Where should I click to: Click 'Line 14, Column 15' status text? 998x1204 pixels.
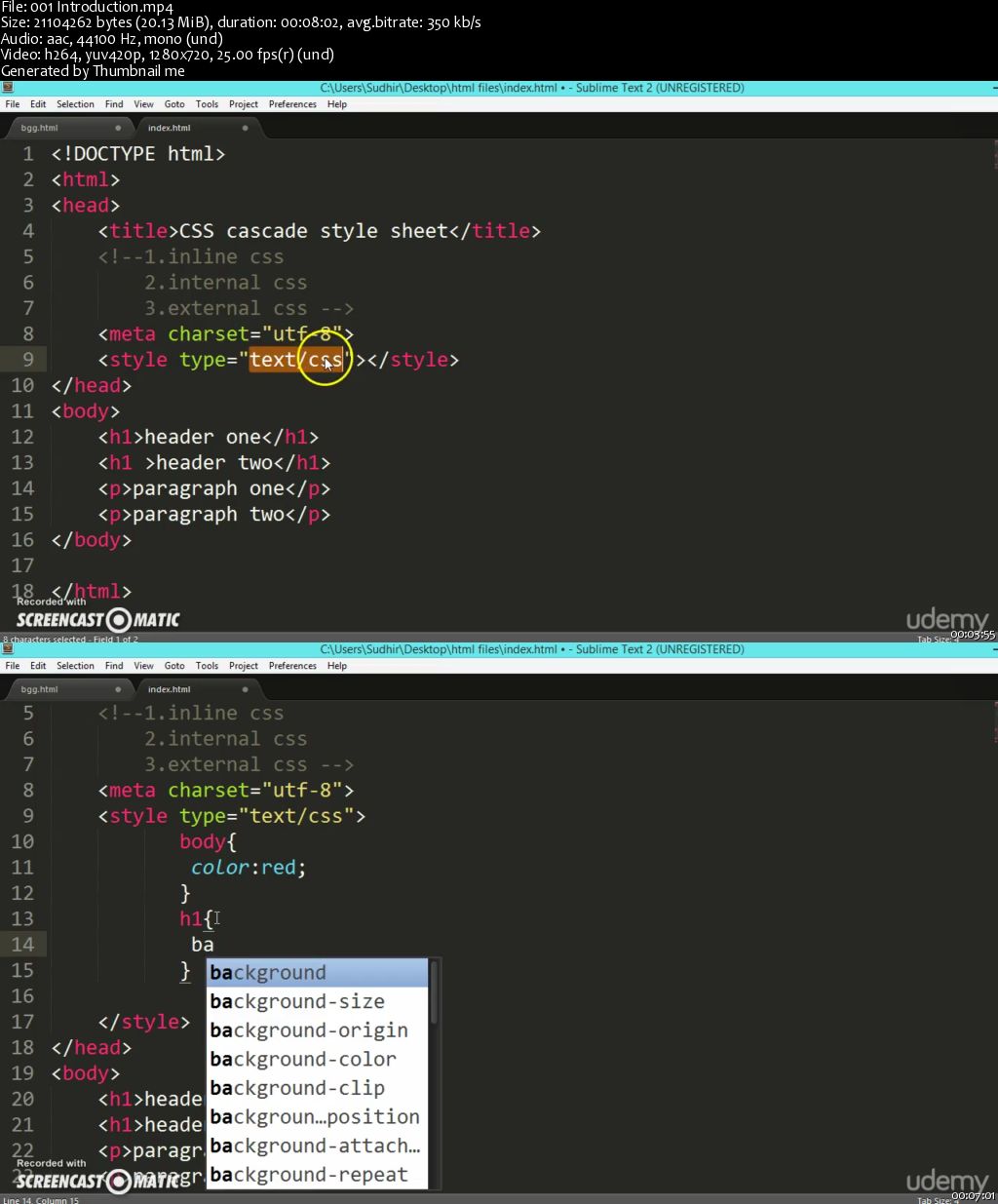point(42,1200)
